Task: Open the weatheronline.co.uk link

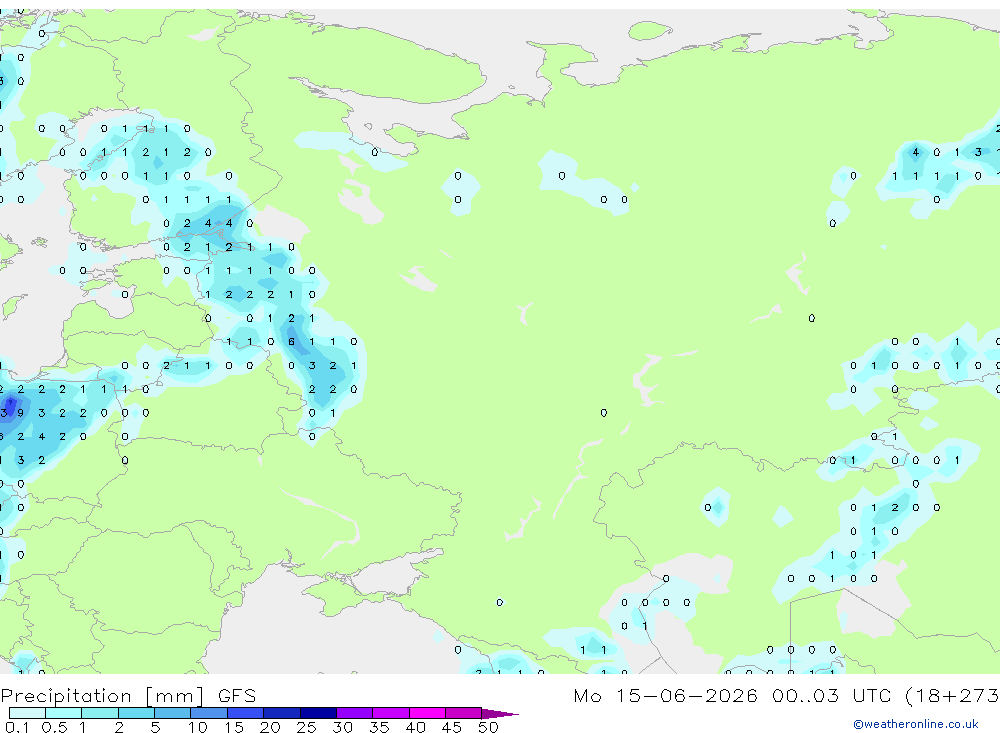Action: (916, 724)
